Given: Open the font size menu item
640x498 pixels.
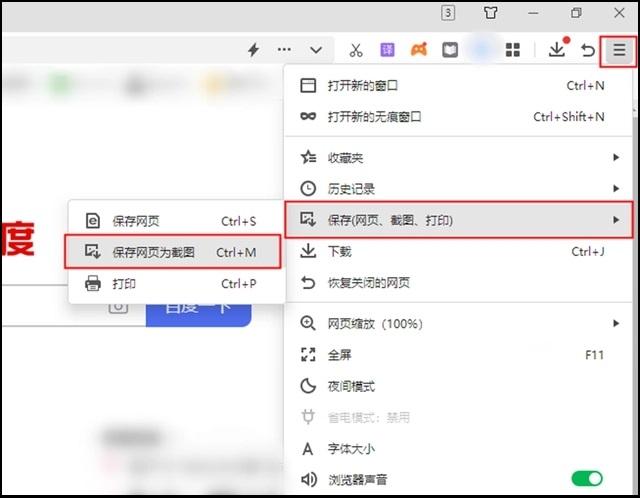Looking at the screenshot, I should (458, 449).
